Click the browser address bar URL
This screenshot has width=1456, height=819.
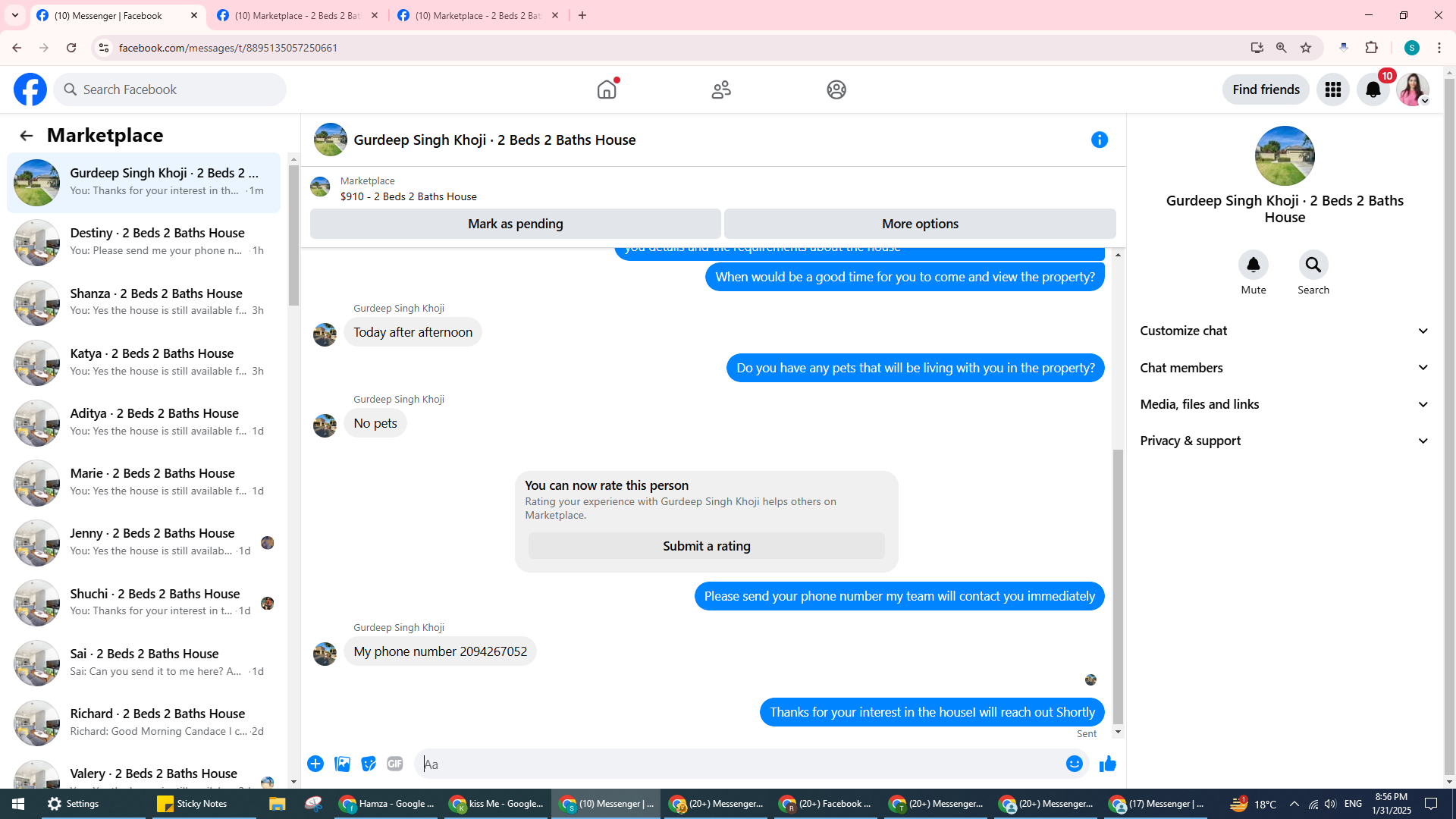pyautogui.click(x=228, y=48)
